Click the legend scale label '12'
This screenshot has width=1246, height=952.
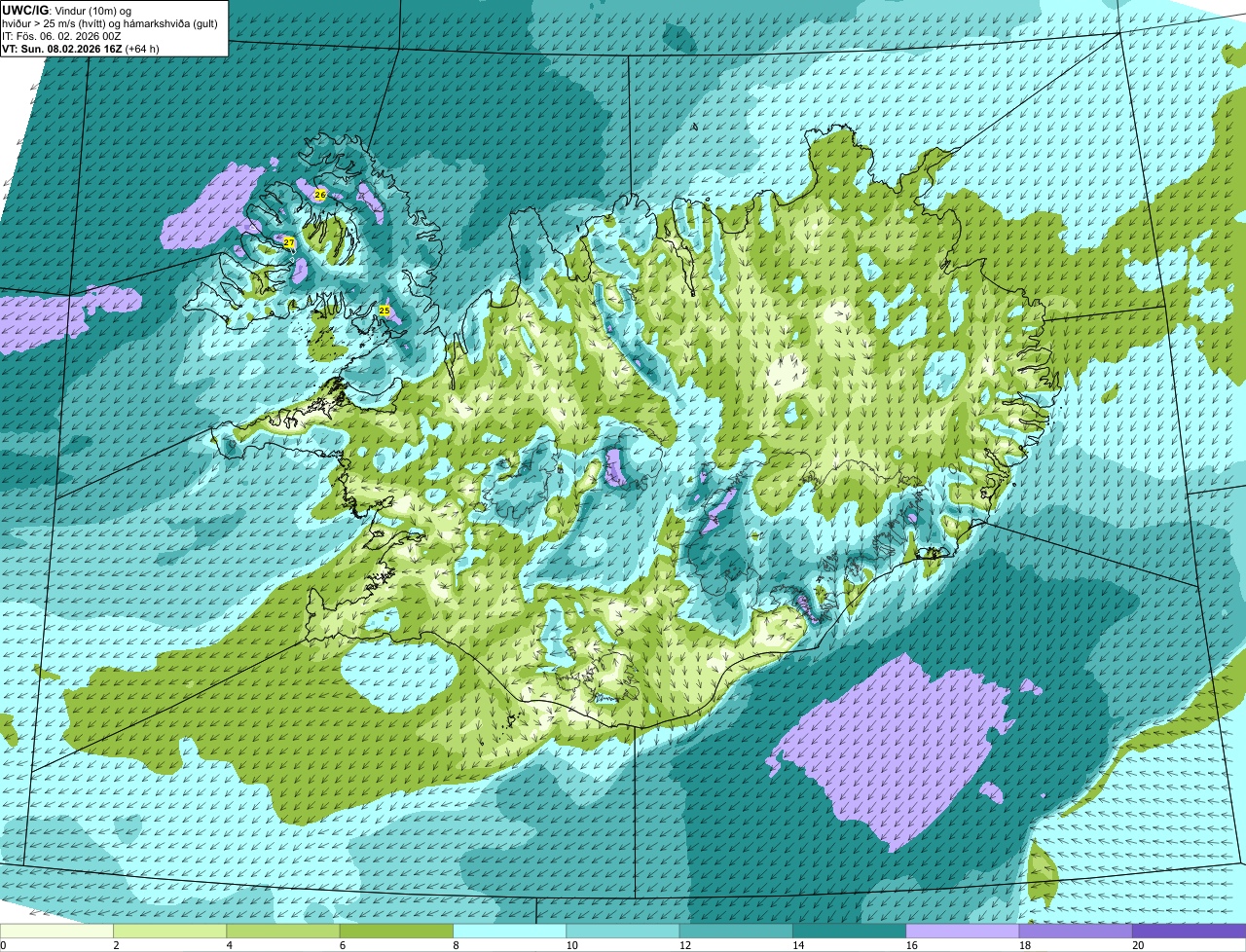(685, 945)
